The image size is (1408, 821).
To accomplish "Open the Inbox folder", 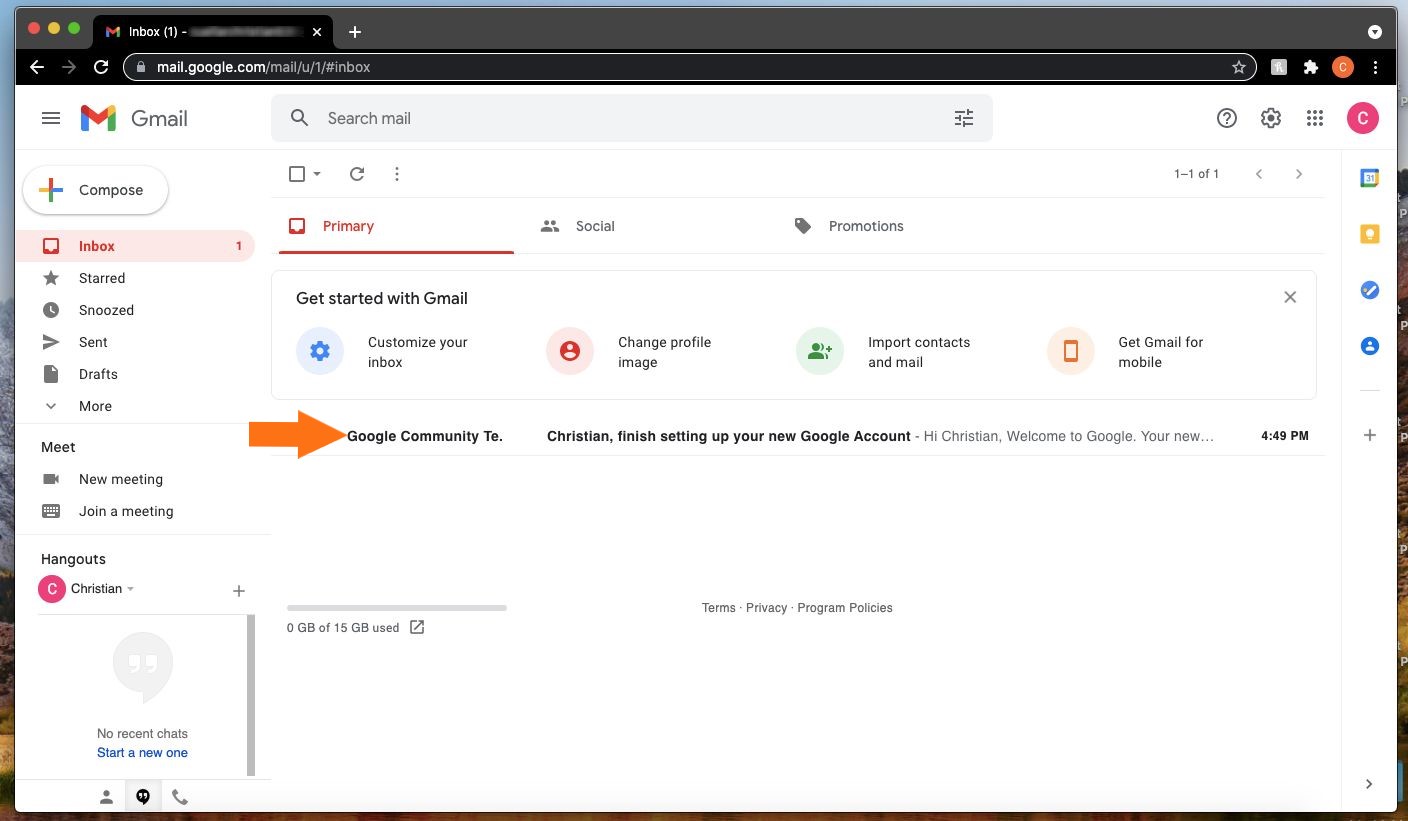I will (x=135, y=246).
